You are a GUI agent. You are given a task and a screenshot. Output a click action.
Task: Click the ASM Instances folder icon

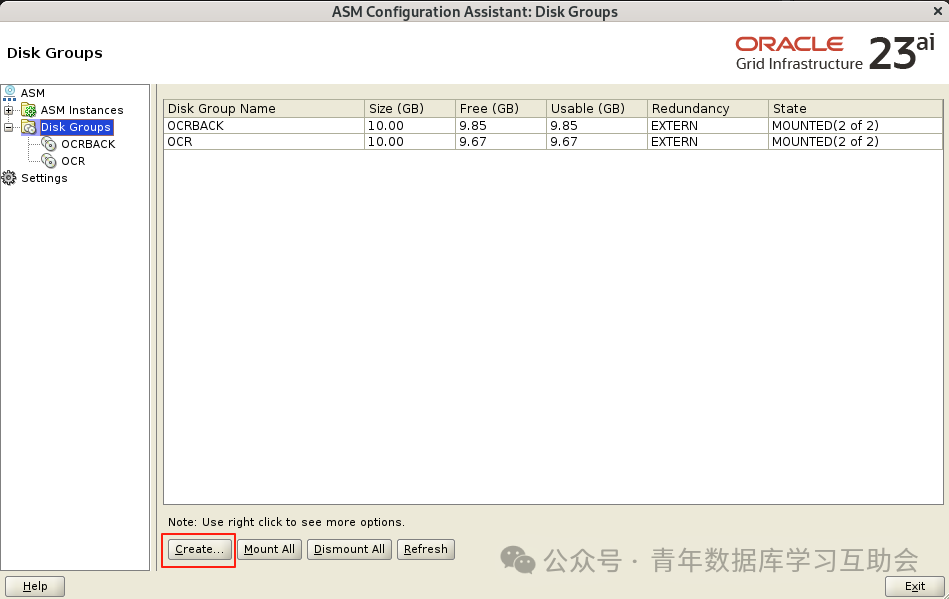[28, 110]
